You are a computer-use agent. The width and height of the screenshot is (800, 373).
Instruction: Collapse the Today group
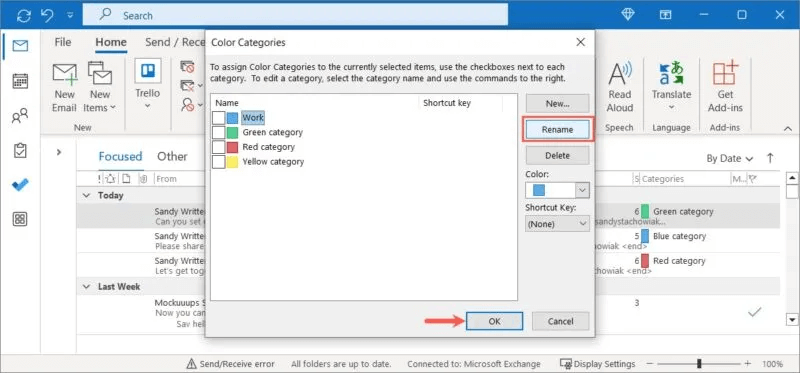click(87, 195)
